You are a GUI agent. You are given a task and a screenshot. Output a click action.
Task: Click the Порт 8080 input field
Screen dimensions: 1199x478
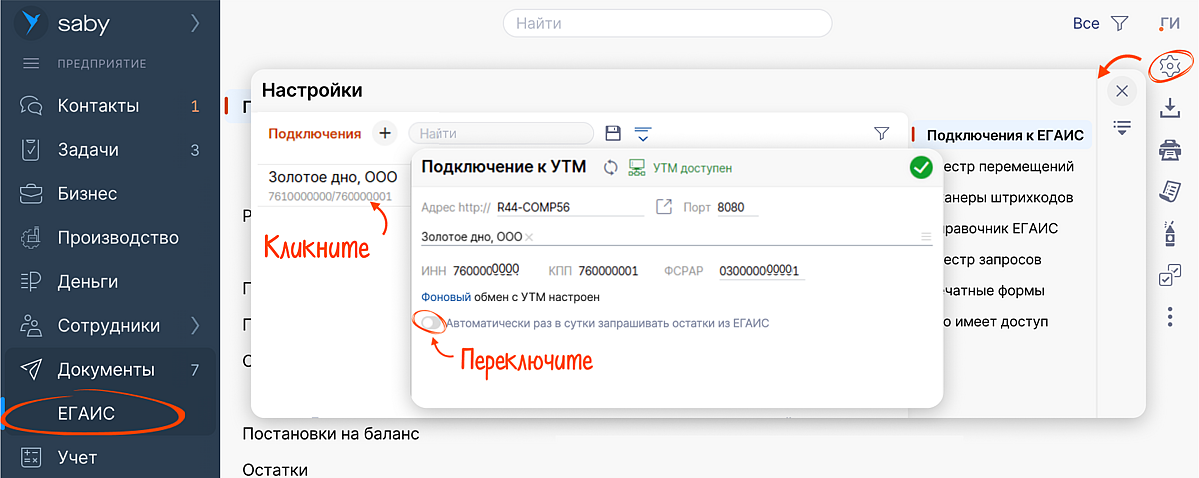tap(737, 207)
